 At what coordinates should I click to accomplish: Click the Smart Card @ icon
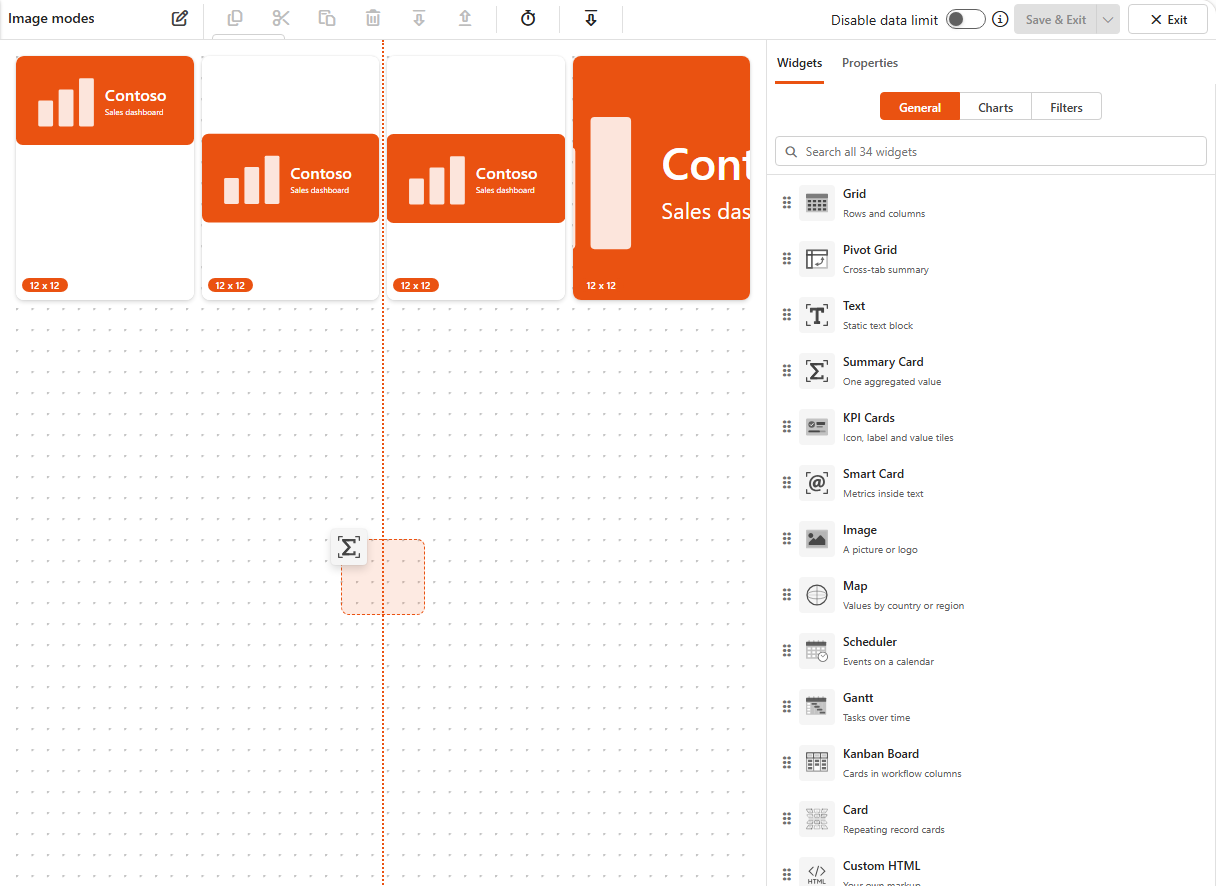tap(817, 483)
